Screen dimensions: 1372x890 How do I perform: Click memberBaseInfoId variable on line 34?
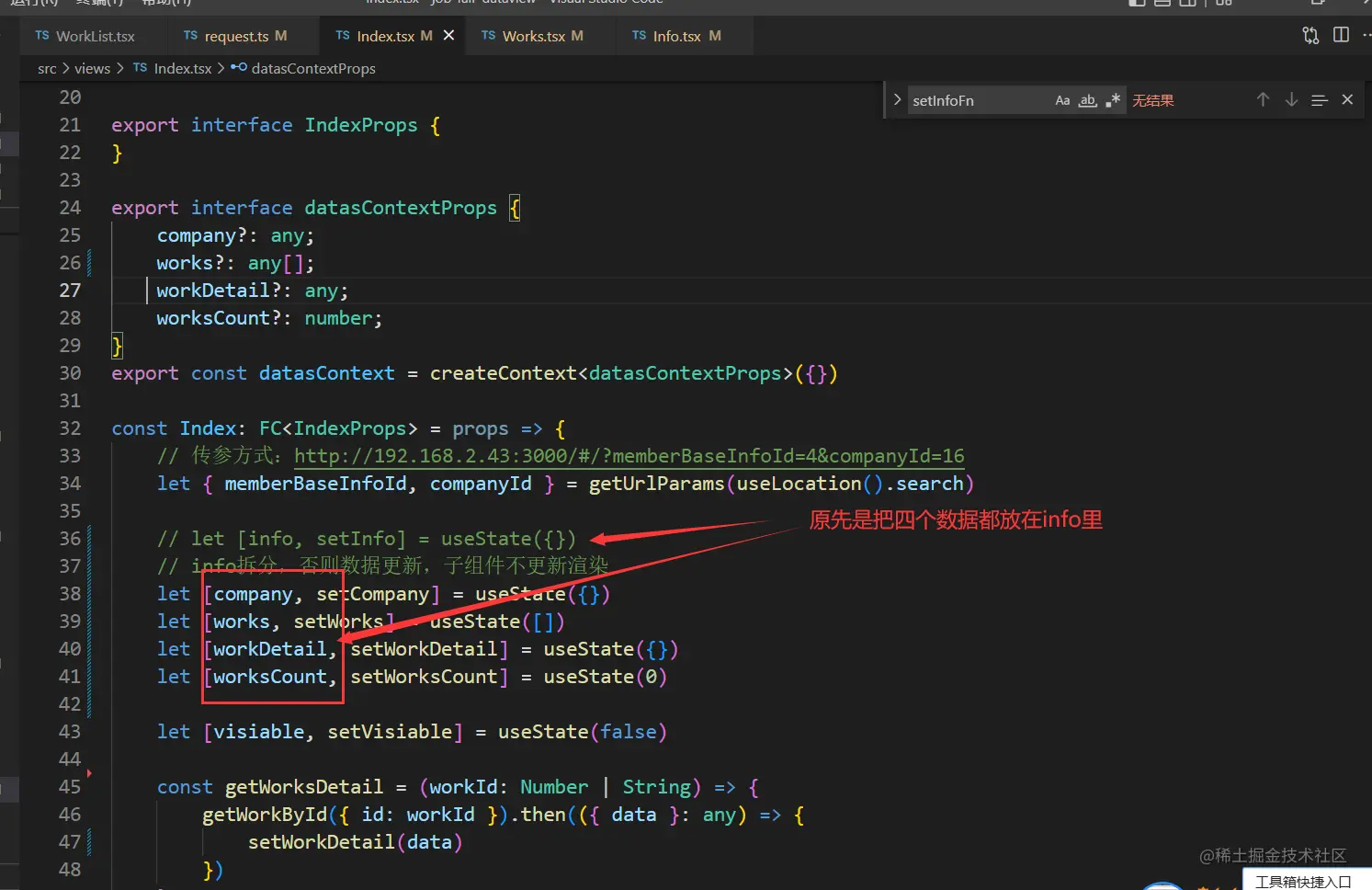coord(315,484)
